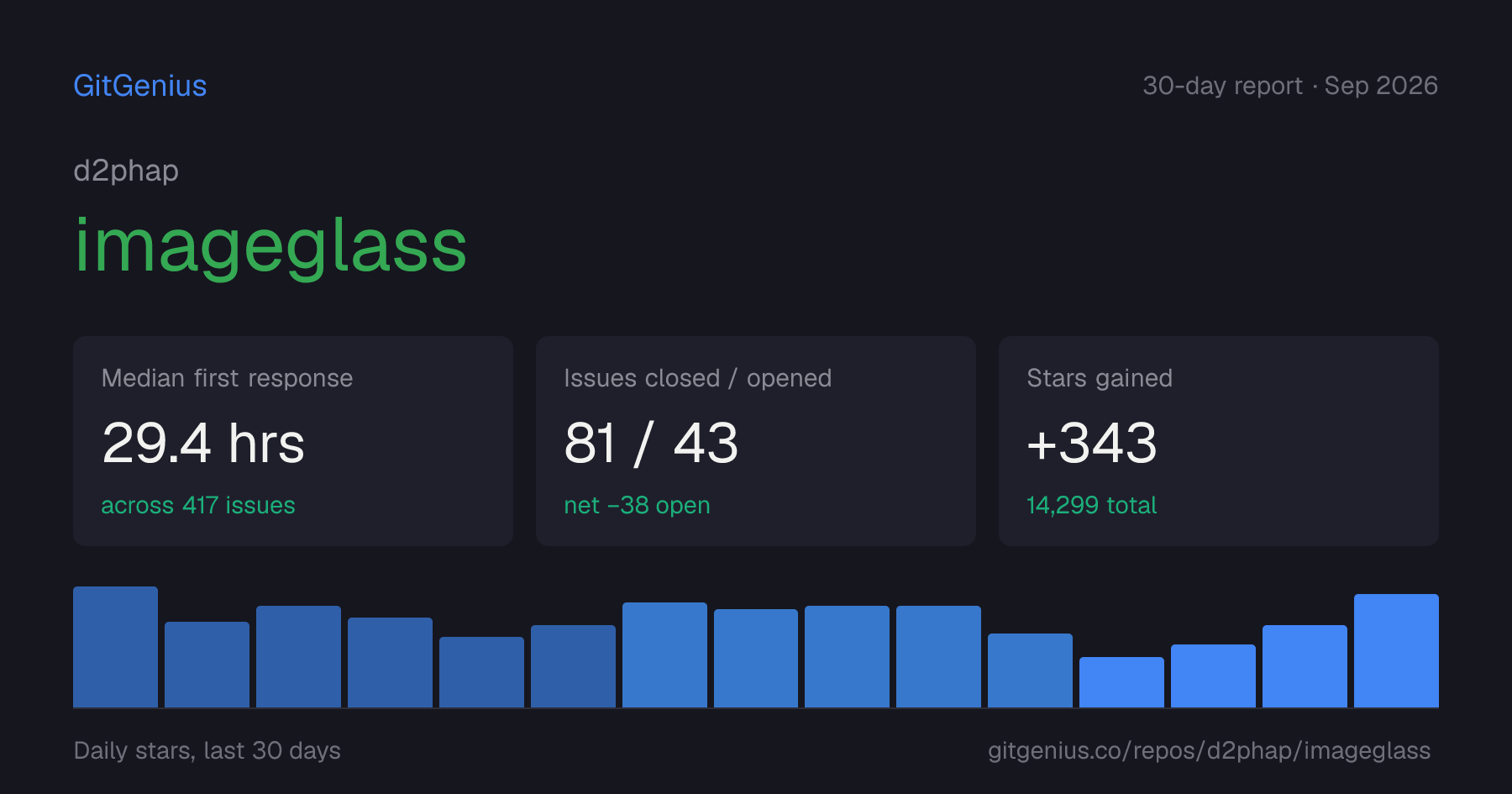Select the shortest chart bar
The image size is (1512, 794).
[x=1121, y=682]
